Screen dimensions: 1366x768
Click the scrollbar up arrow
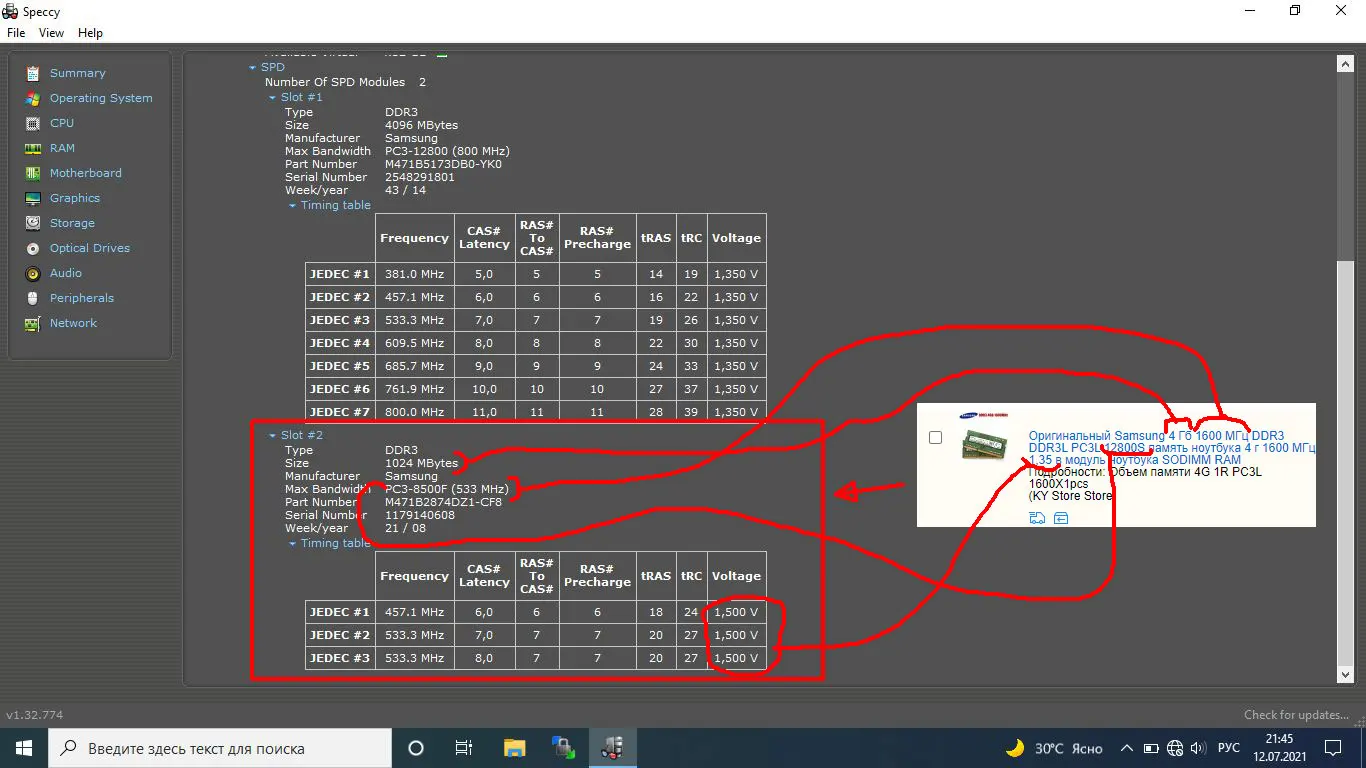1345,63
